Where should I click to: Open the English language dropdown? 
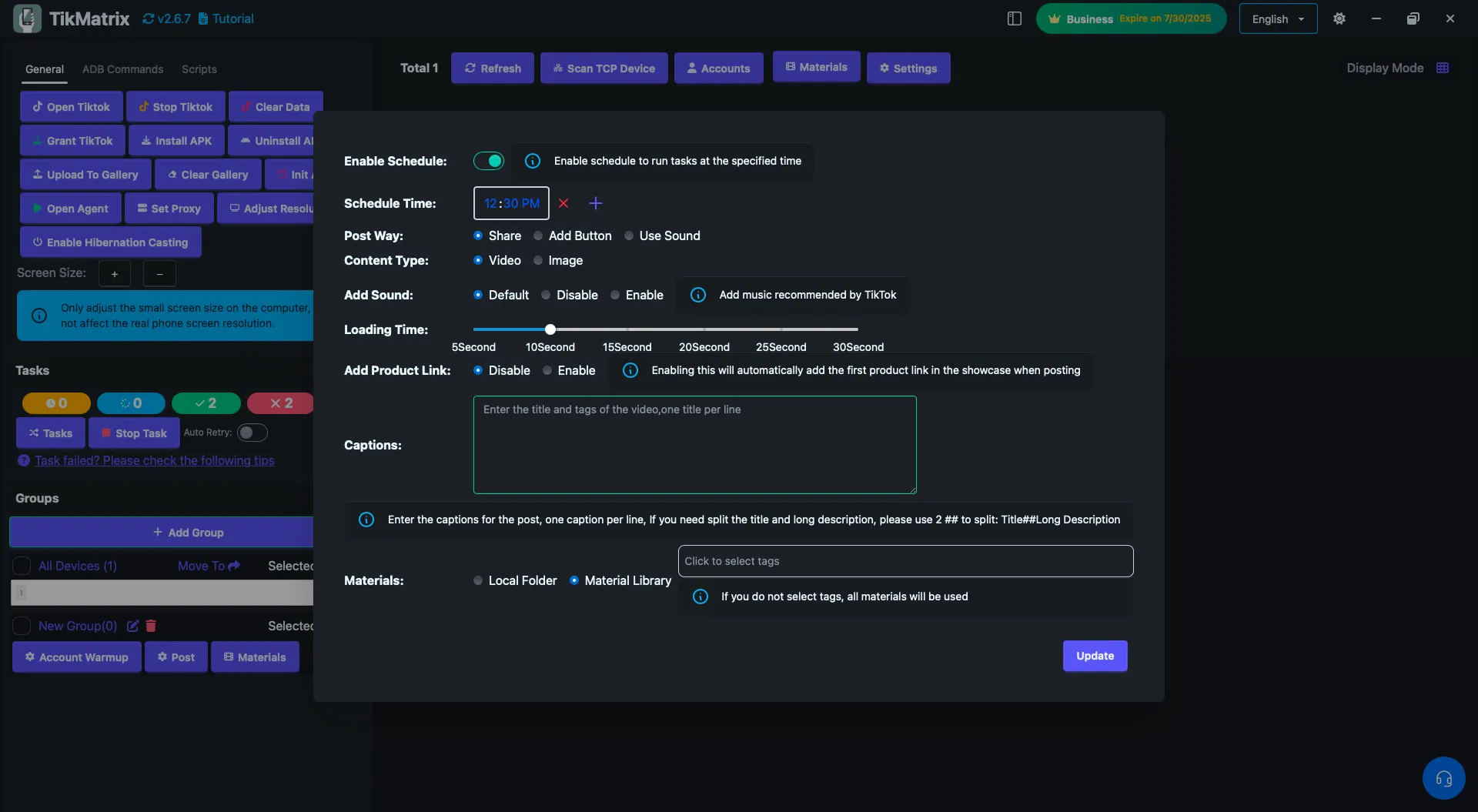pyautogui.click(x=1277, y=18)
